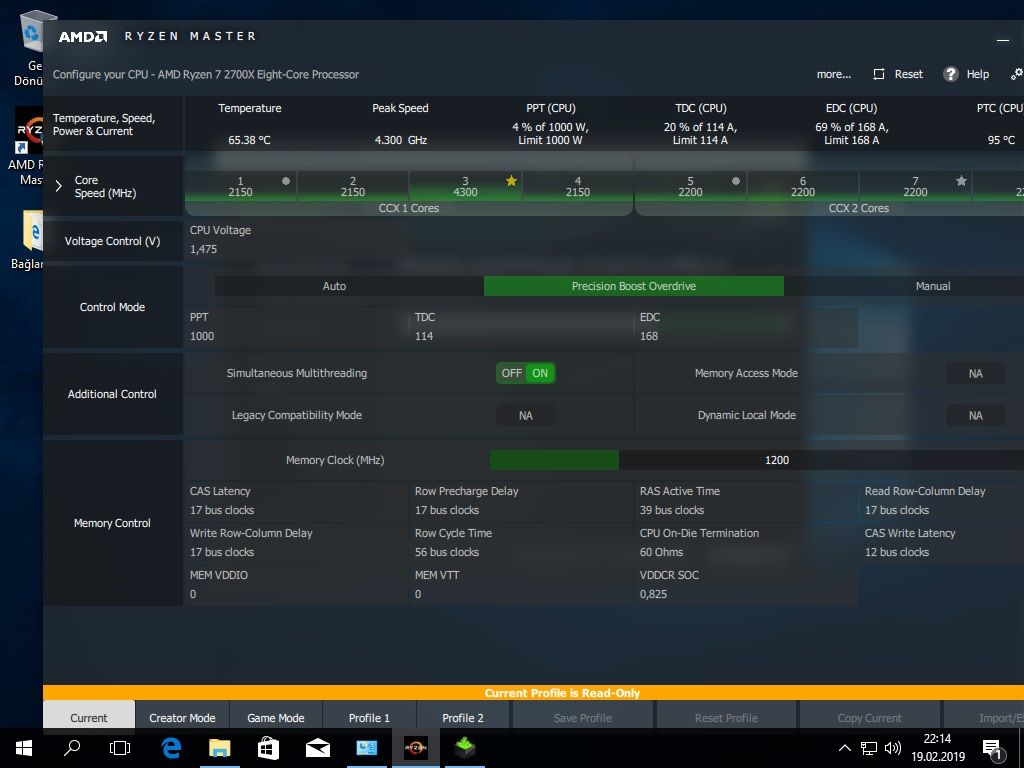Click Current Profile is Read-Only banner
The image size is (1024, 768).
[x=534, y=693]
